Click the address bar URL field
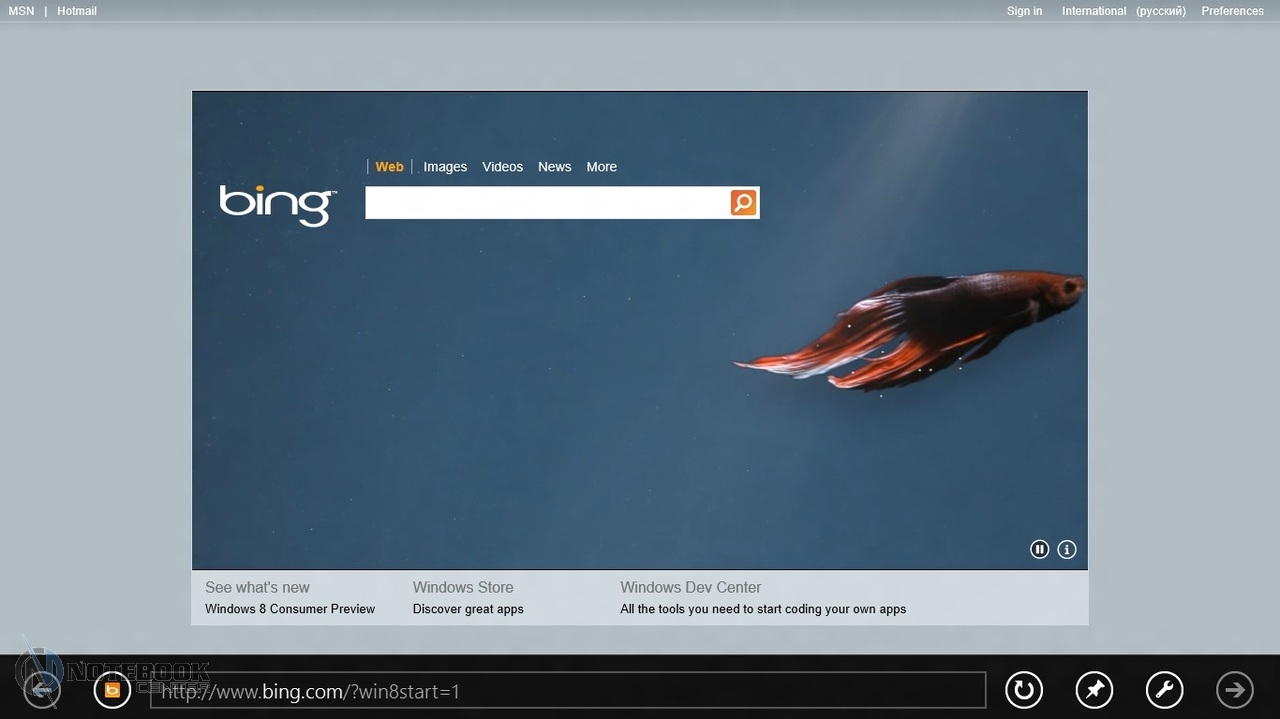 [x=567, y=690]
